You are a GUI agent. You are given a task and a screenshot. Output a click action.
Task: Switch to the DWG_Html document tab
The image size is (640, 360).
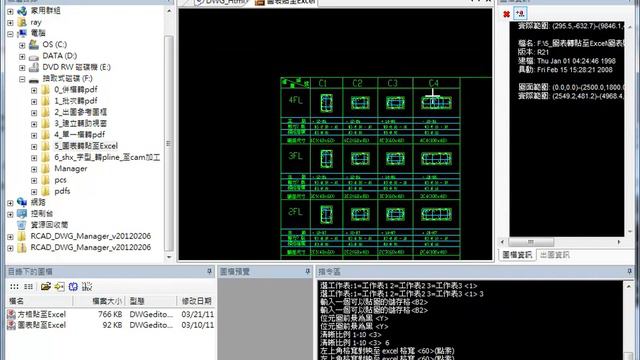pyautogui.click(x=222, y=2)
